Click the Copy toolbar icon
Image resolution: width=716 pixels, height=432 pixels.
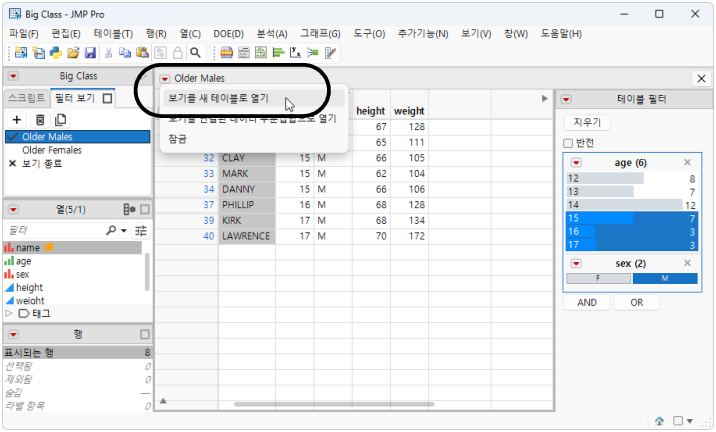pos(125,53)
